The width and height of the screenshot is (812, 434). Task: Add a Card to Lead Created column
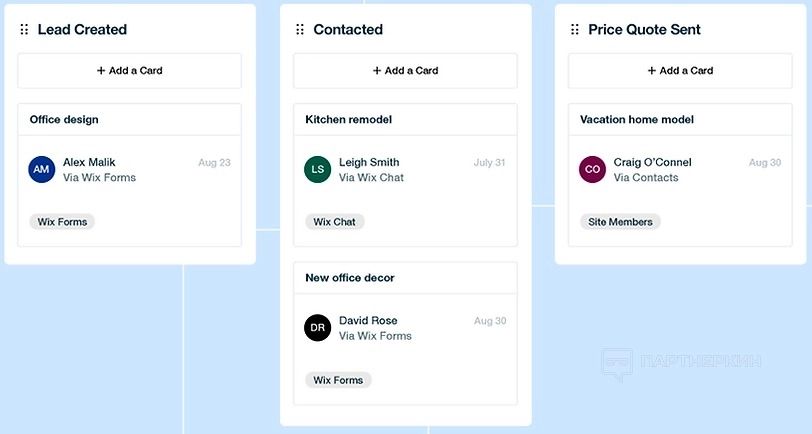point(130,71)
